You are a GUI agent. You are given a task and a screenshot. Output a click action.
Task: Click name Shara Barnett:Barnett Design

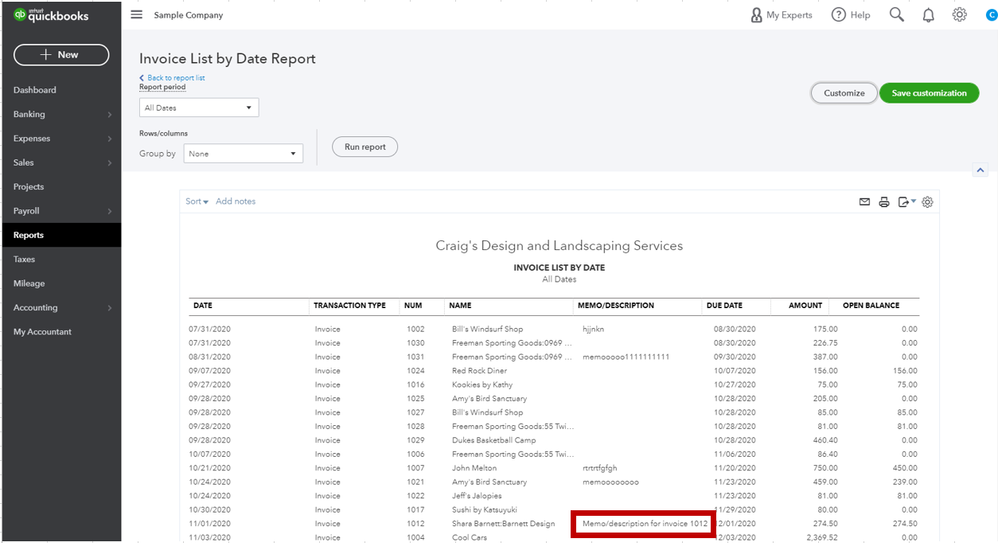click(x=503, y=524)
